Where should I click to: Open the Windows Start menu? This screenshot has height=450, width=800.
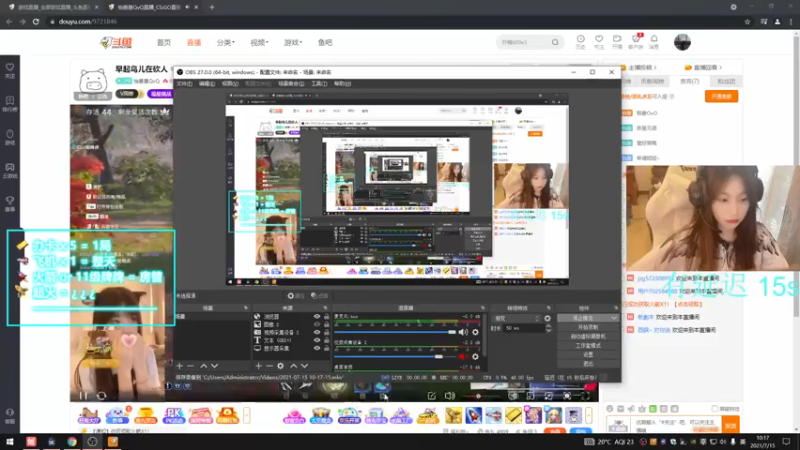10,441
